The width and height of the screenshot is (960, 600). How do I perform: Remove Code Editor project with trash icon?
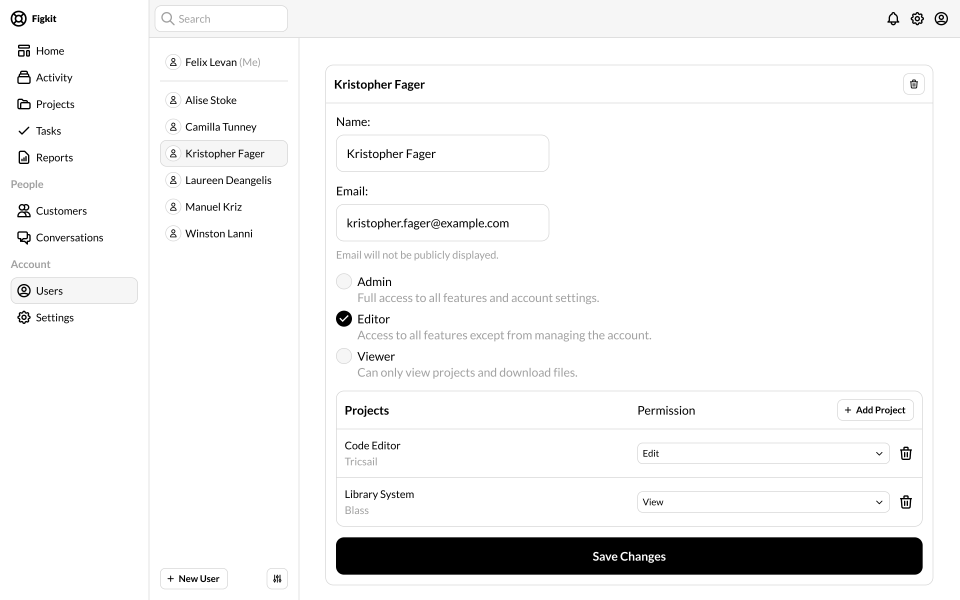point(906,454)
